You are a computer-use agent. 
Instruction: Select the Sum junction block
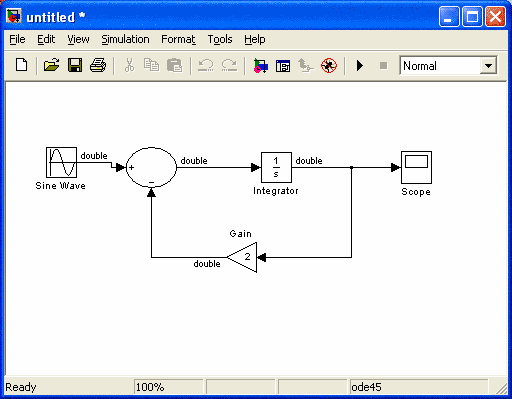pos(151,167)
